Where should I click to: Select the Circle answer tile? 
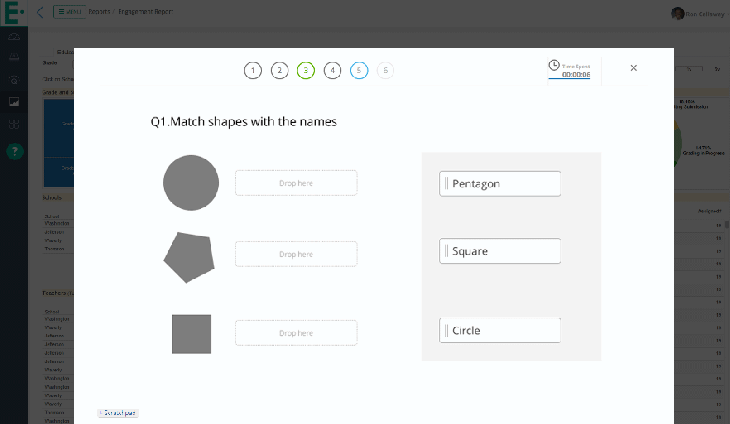(500, 330)
